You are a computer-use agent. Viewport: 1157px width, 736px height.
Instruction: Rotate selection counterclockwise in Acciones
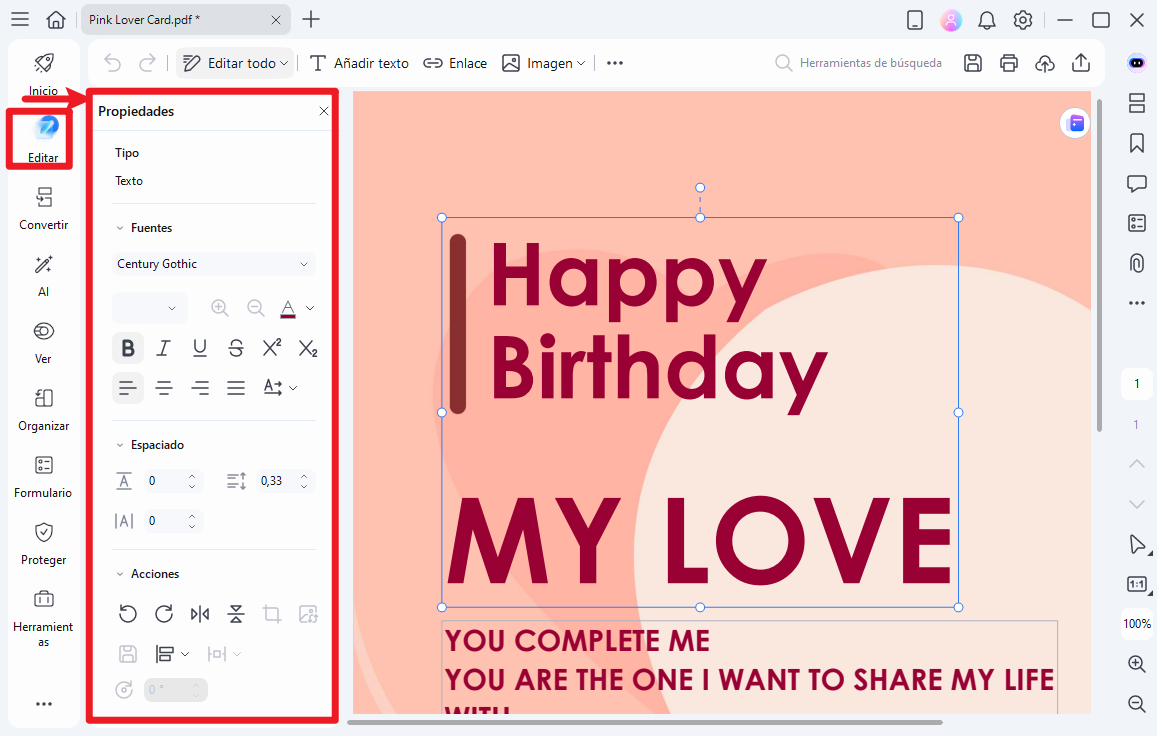tap(127, 614)
